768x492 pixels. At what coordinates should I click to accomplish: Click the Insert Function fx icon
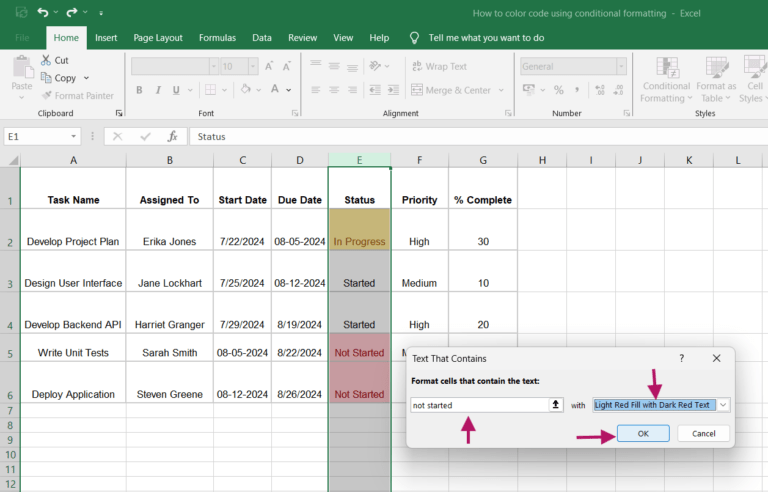click(172, 136)
